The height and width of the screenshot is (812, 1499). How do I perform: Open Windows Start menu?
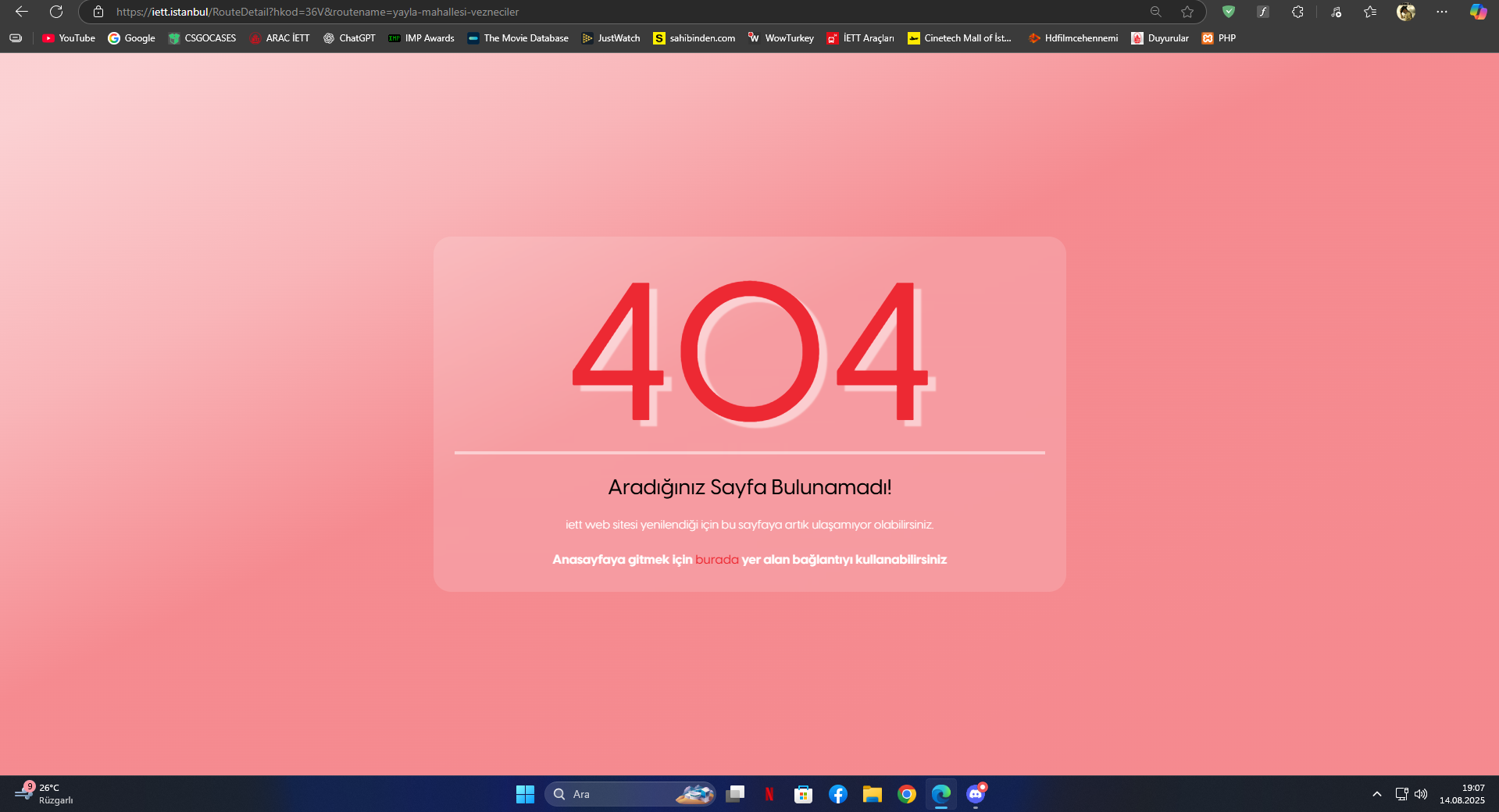(525, 794)
